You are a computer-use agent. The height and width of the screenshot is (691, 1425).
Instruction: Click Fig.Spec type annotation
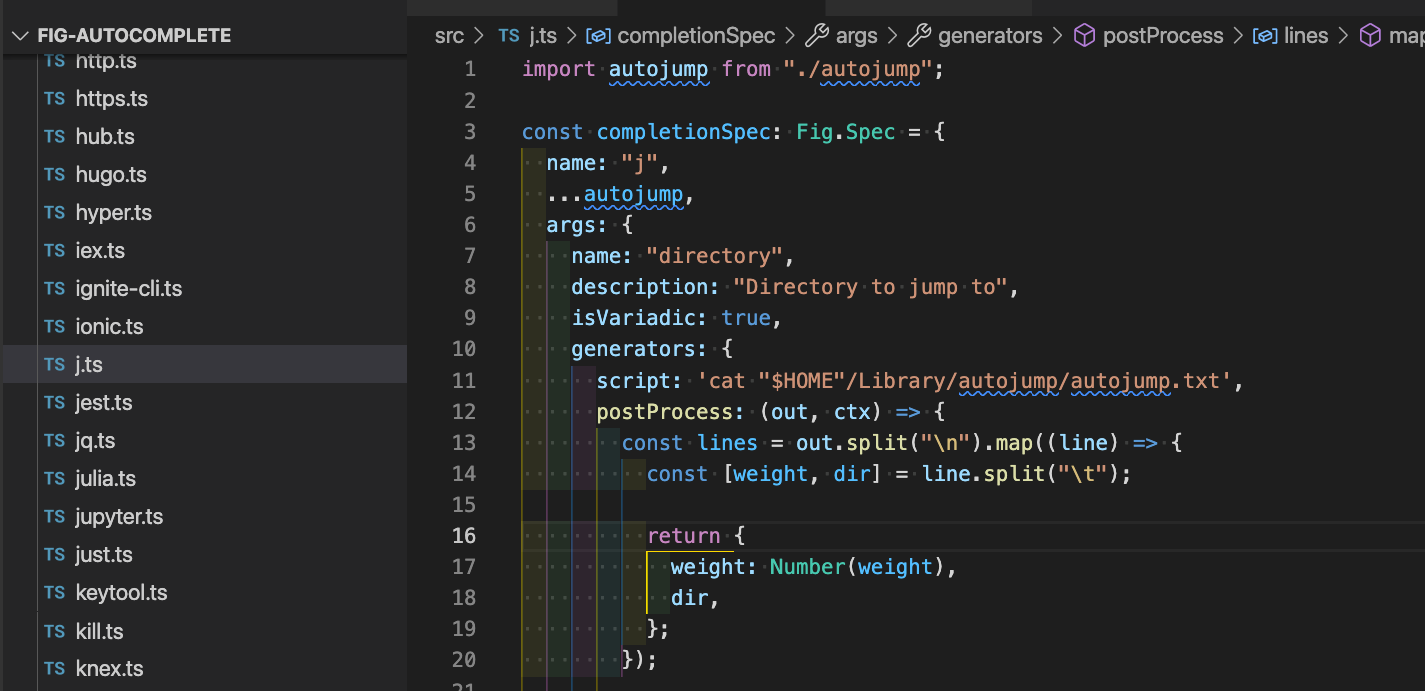(846, 131)
